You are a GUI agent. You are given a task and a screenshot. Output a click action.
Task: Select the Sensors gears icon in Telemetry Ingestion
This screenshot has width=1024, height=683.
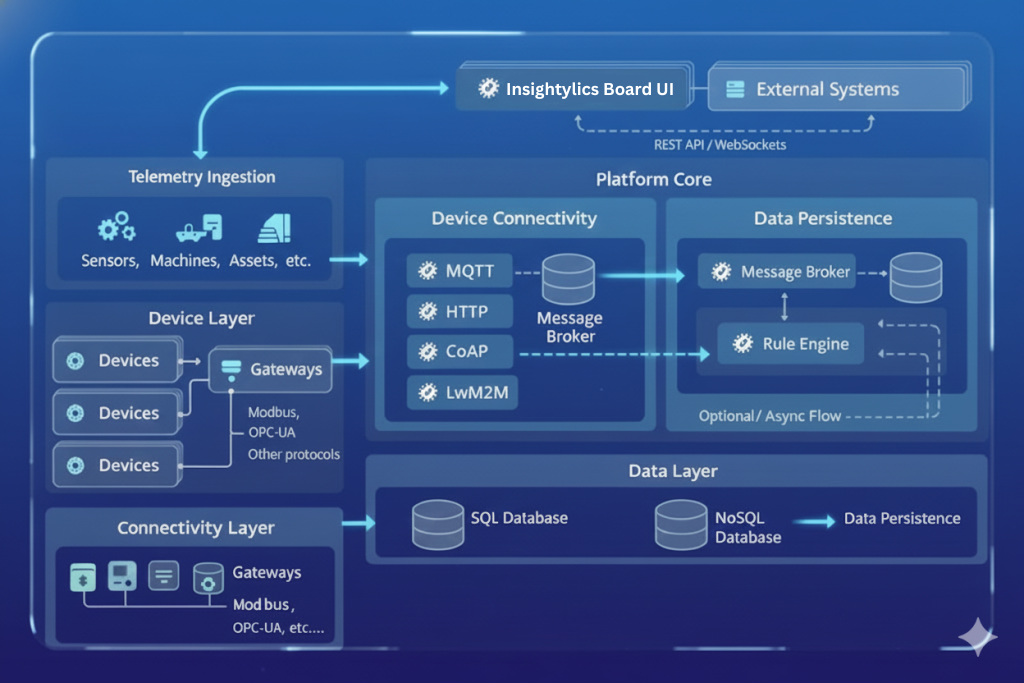click(115, 227)
